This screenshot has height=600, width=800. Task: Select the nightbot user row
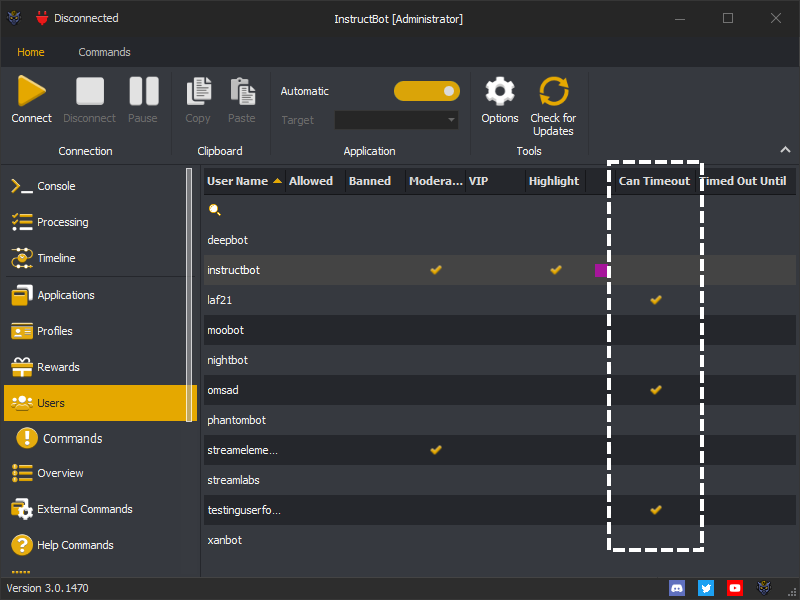[x=500, y=360]
